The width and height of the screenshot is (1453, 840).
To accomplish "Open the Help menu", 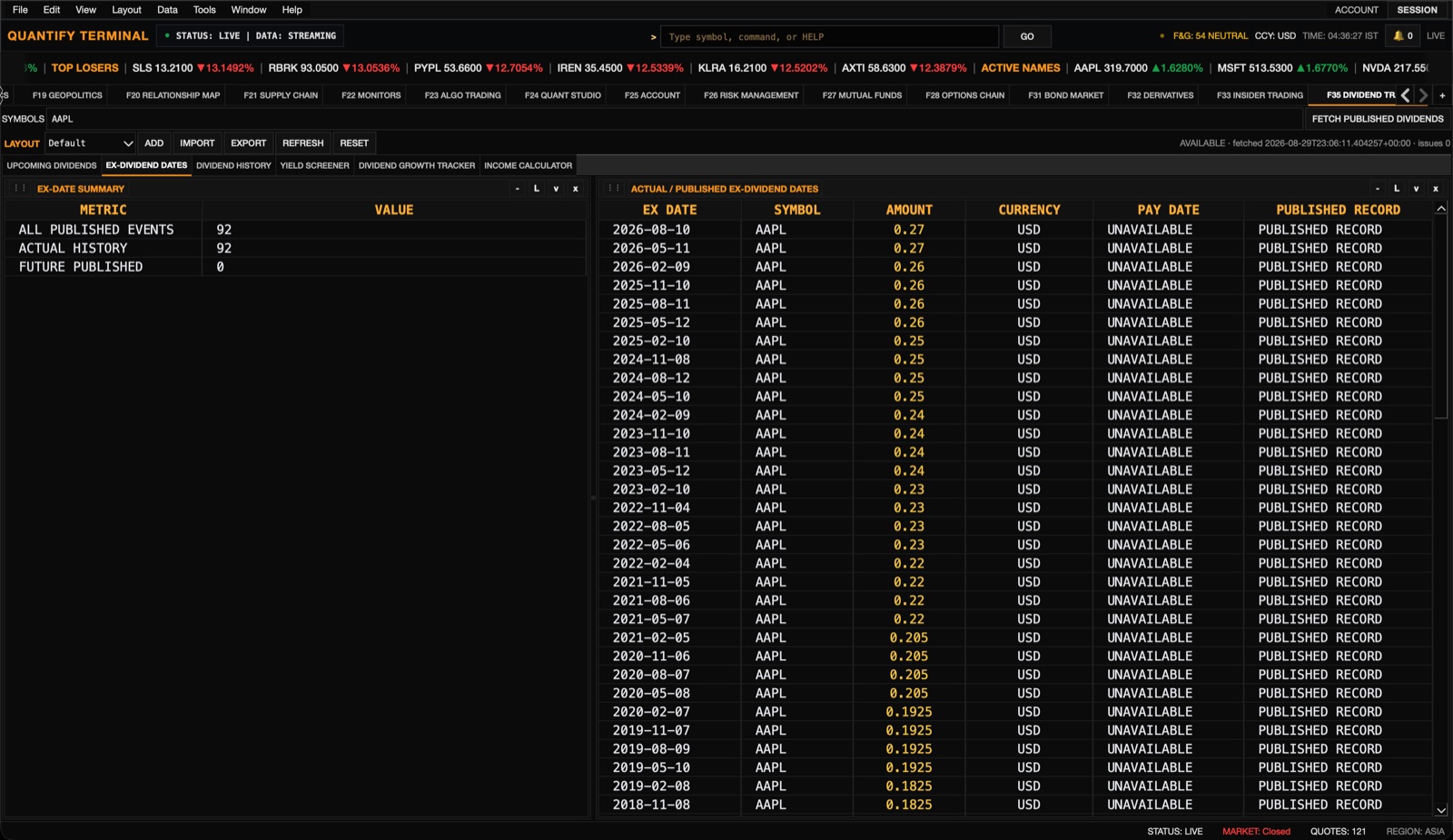I will 292,10.
